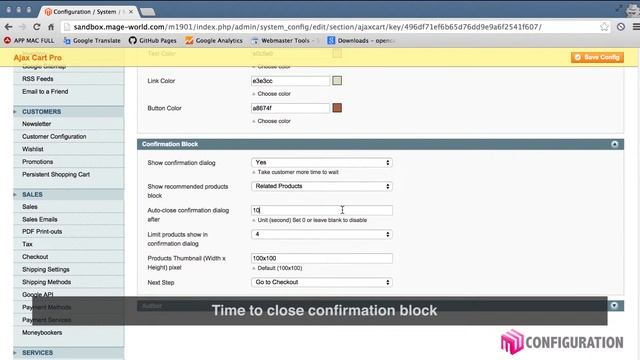
Task: Open the Show confirmation dialog dropdown
Action: [322, 162]
